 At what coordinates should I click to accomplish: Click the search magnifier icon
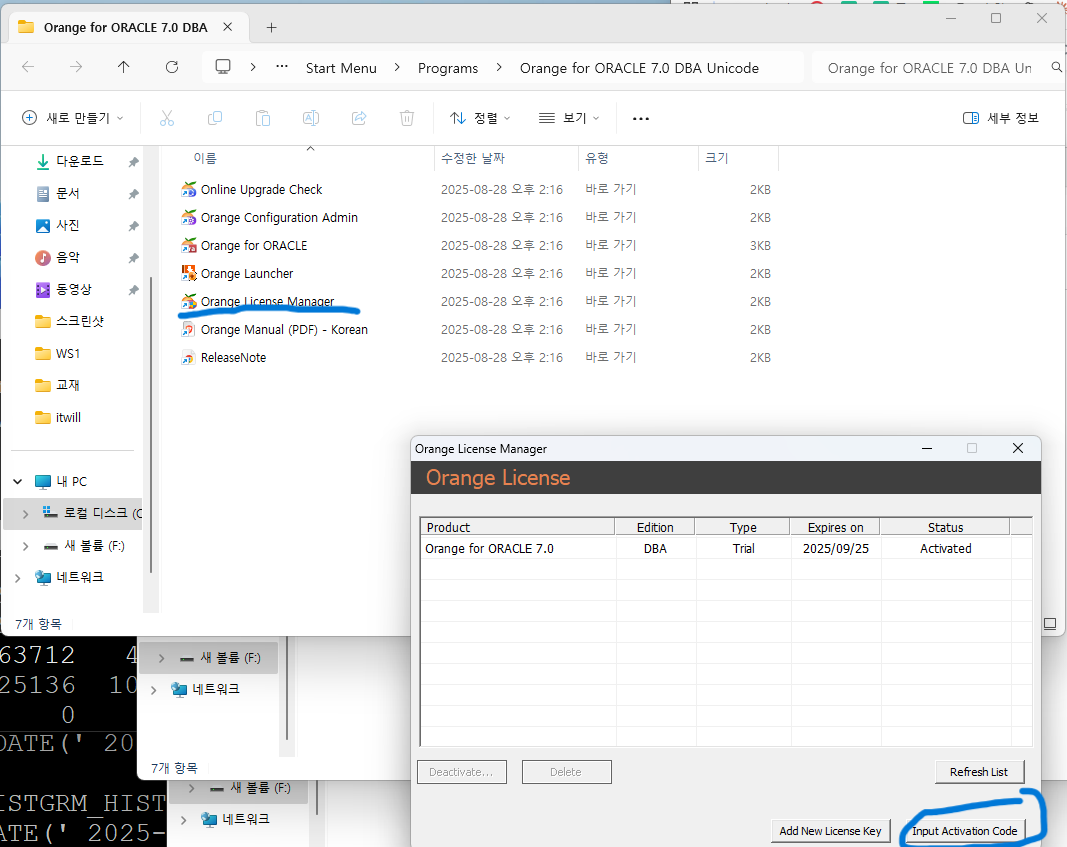coord(1056,67)
